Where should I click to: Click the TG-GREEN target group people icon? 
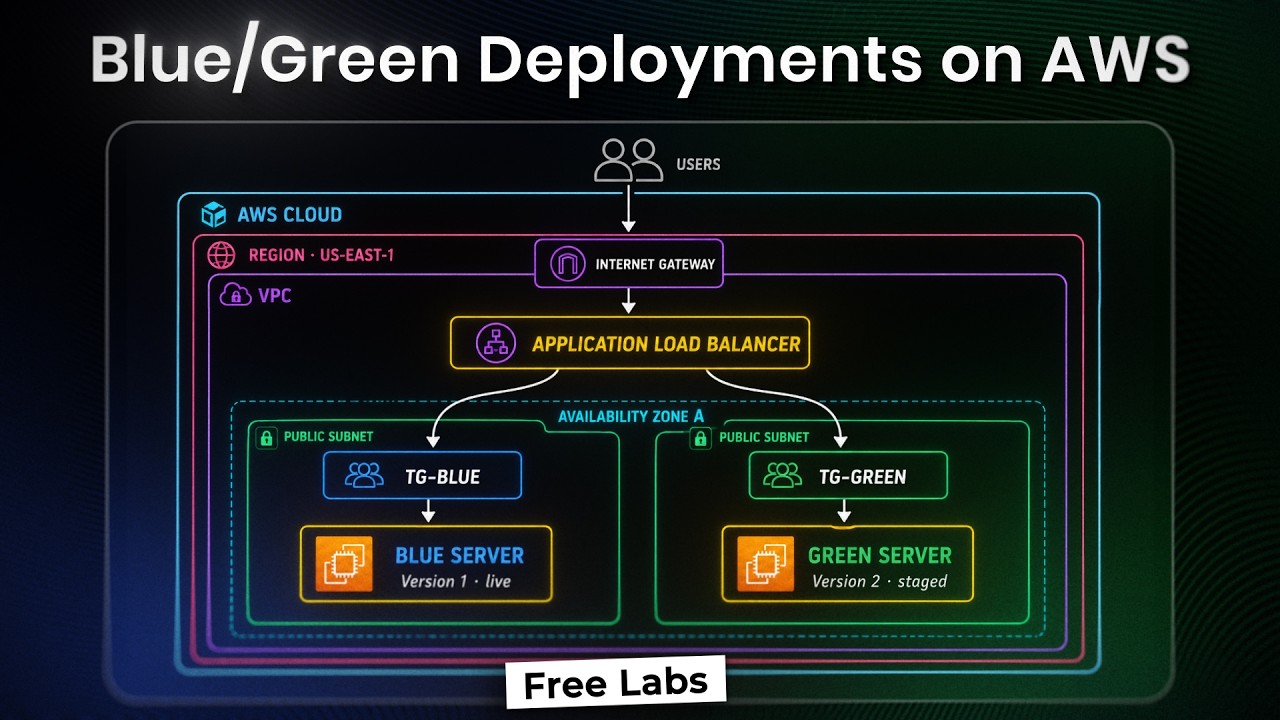(x=783, y=476)
